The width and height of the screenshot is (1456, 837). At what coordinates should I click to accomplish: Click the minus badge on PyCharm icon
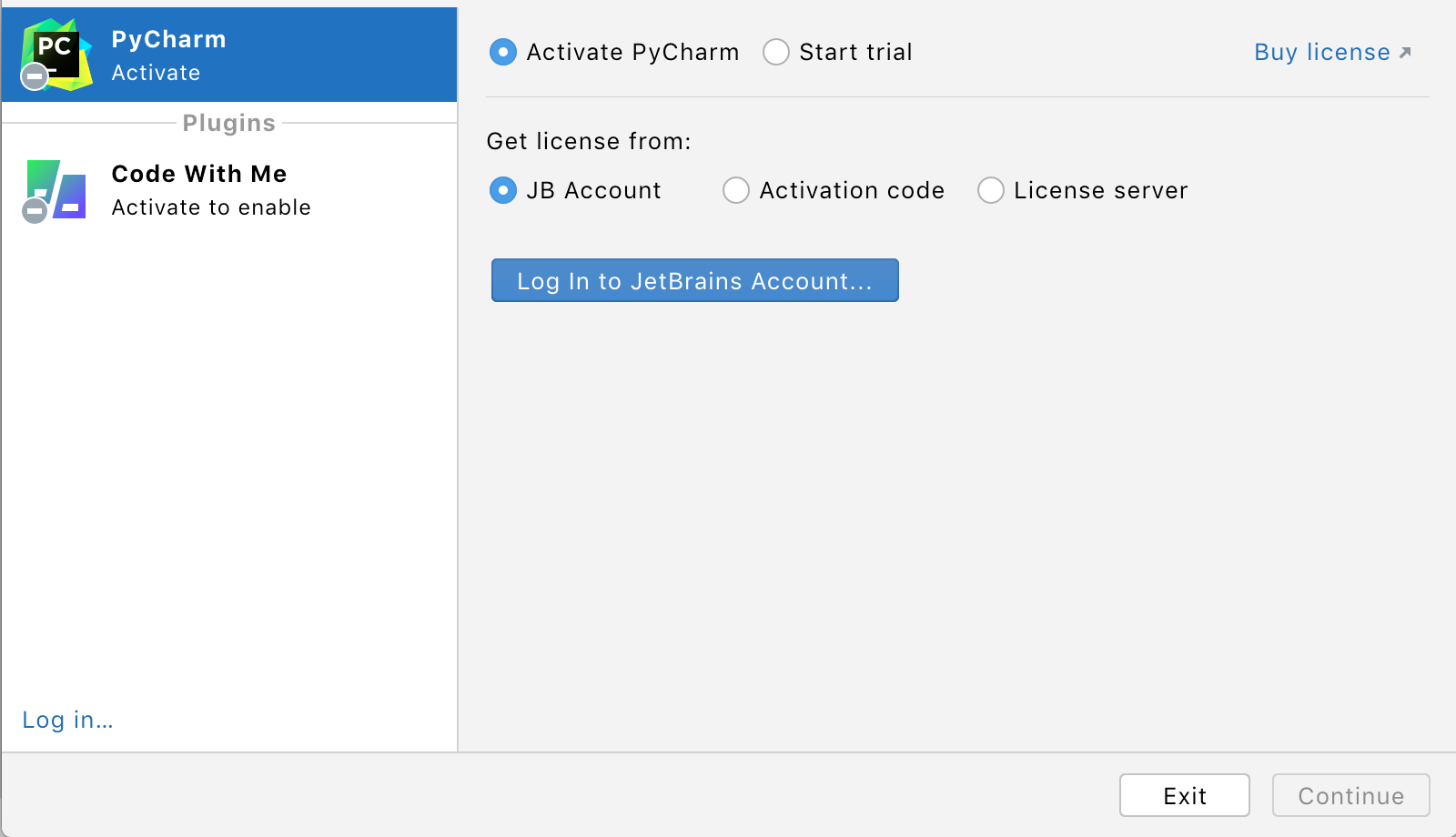35,77
